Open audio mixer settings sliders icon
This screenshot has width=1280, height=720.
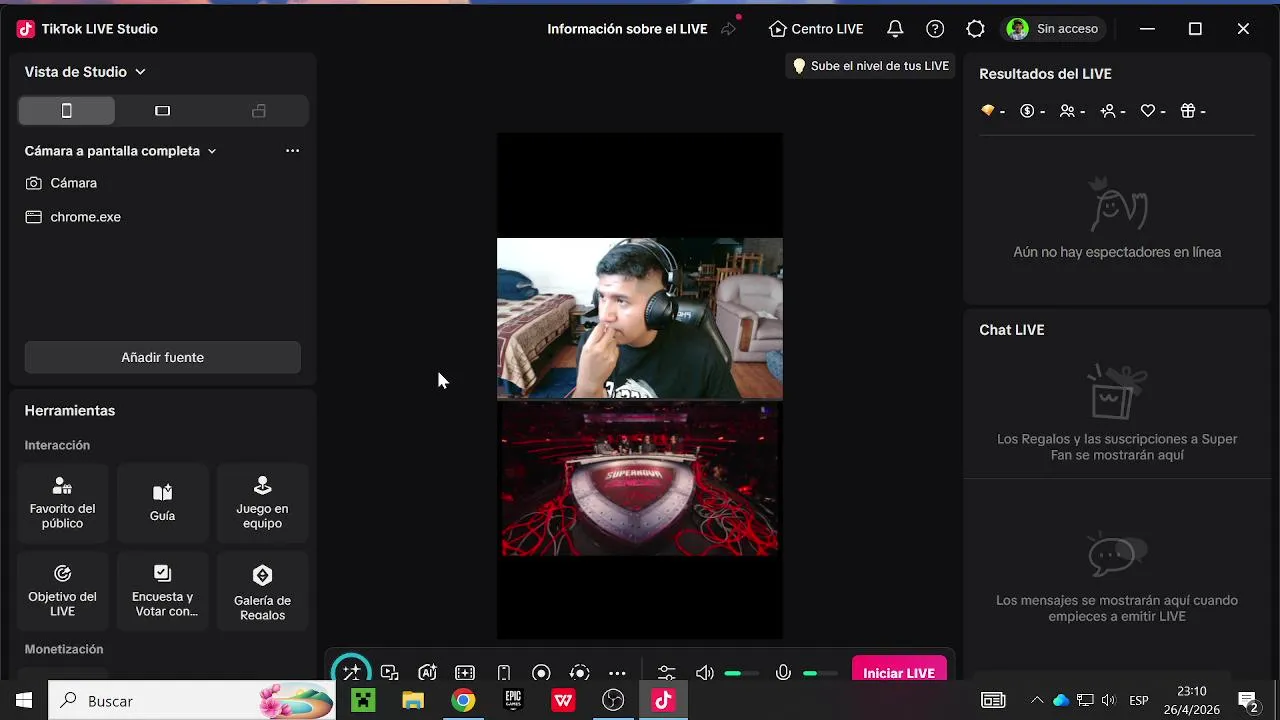(x=667, y=673)
